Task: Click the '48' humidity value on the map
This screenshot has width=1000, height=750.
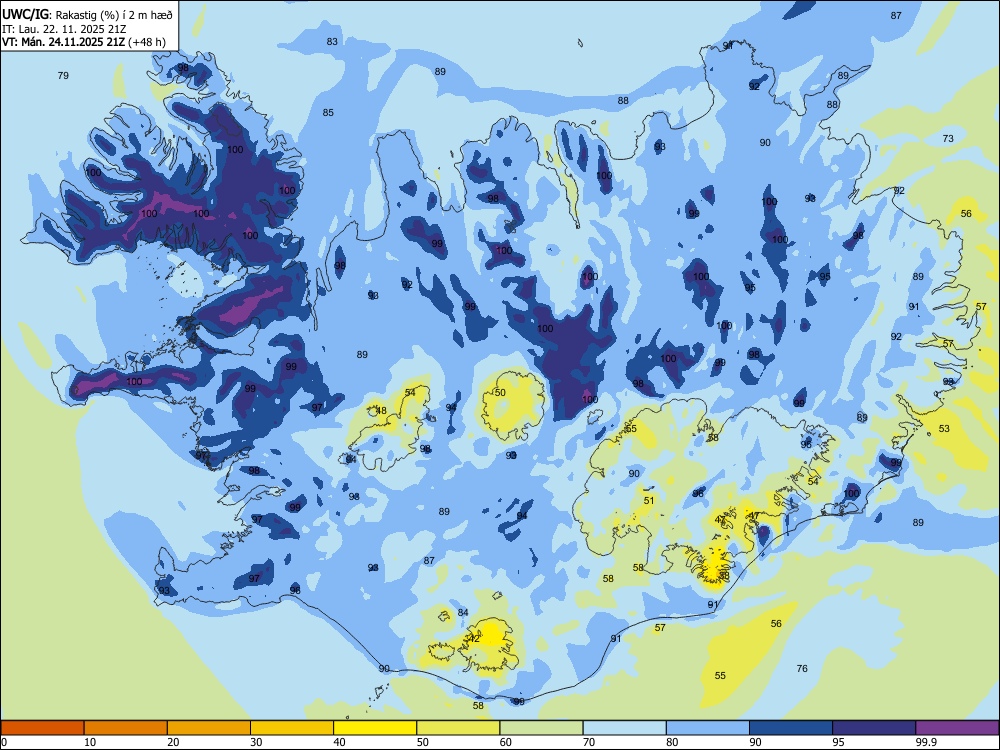Action: coord(381,411)
